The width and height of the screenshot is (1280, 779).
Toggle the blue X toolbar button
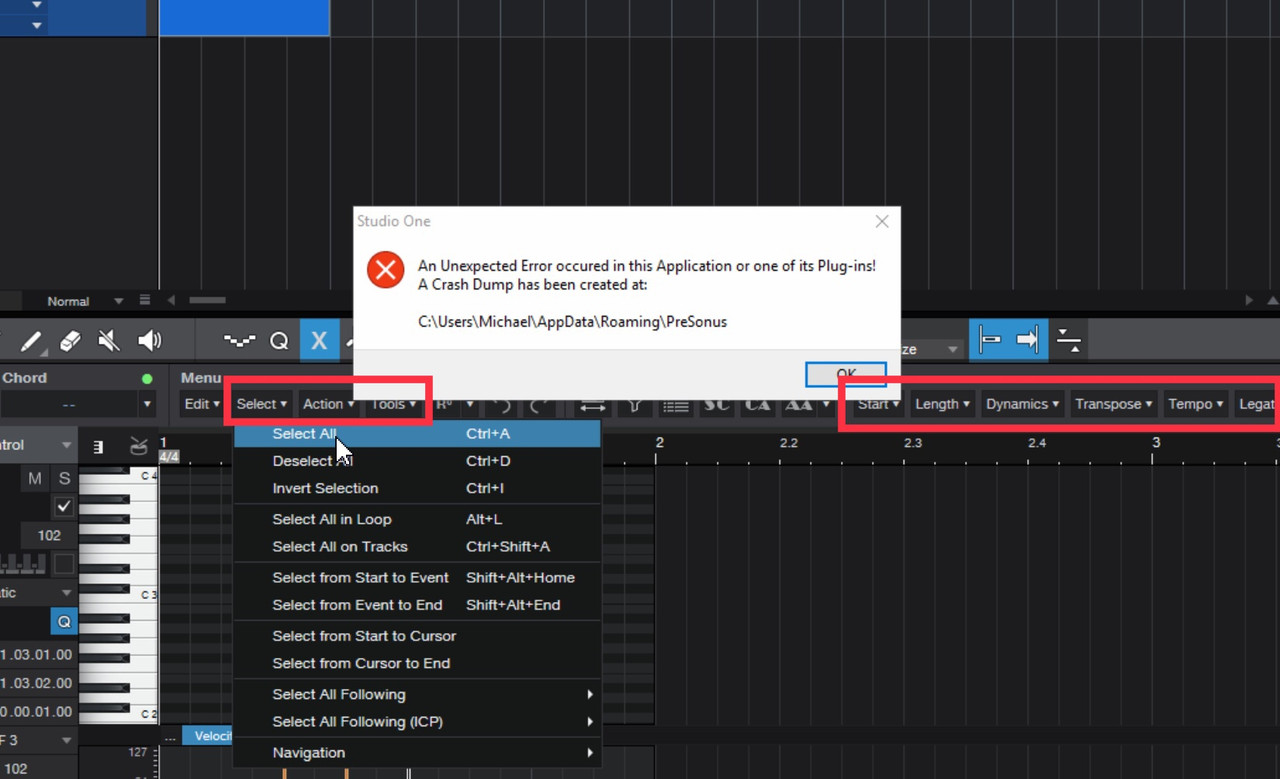coord(319,341)
